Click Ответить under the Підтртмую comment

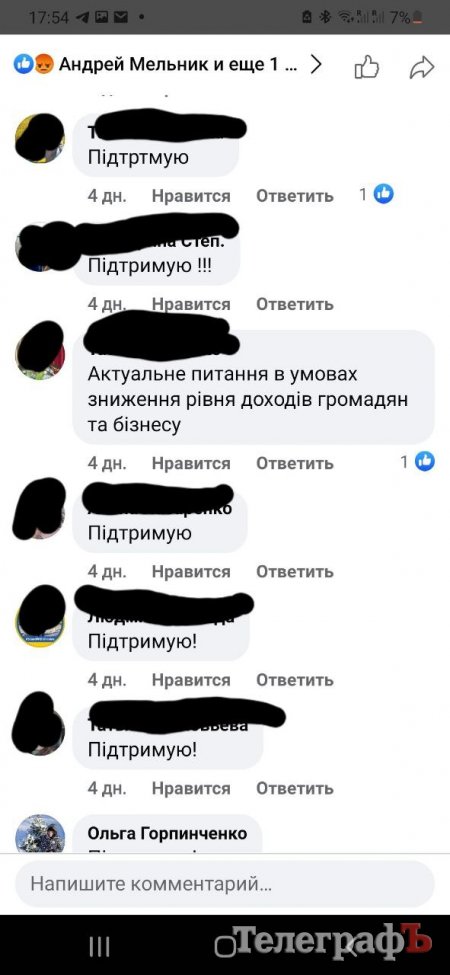pyautogui.click(x=295, y=196)
